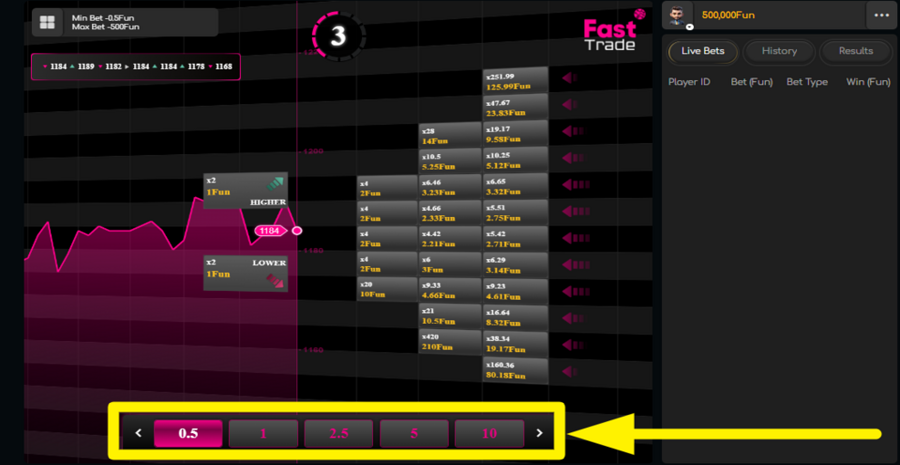Image resolution: width=900 pixels, height=465 pixels.
Task: Click the arrow icon beside x19.17 tile
Action: coord(572,131)
